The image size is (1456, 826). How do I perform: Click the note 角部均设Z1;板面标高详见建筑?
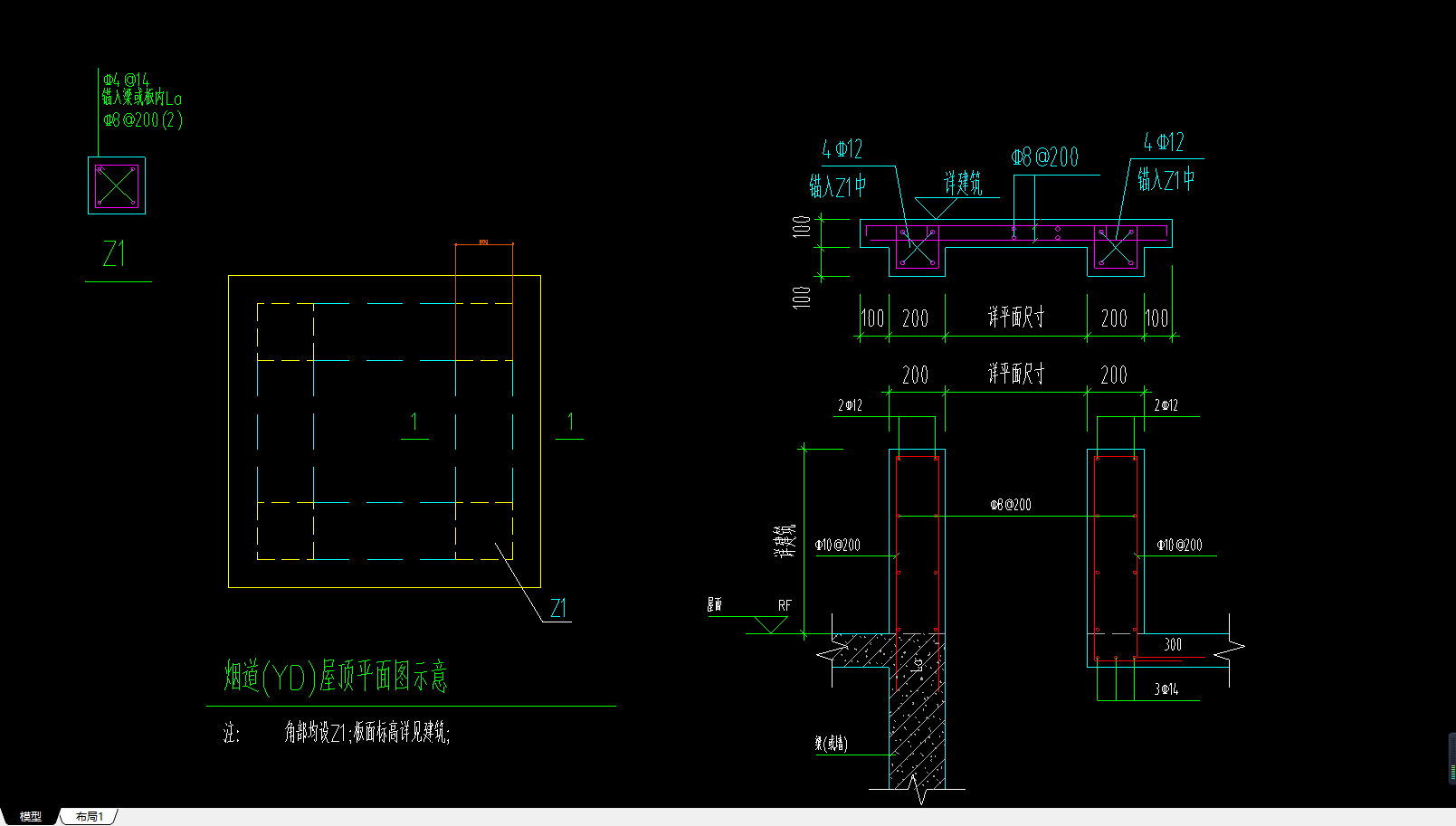pos(366,733)
